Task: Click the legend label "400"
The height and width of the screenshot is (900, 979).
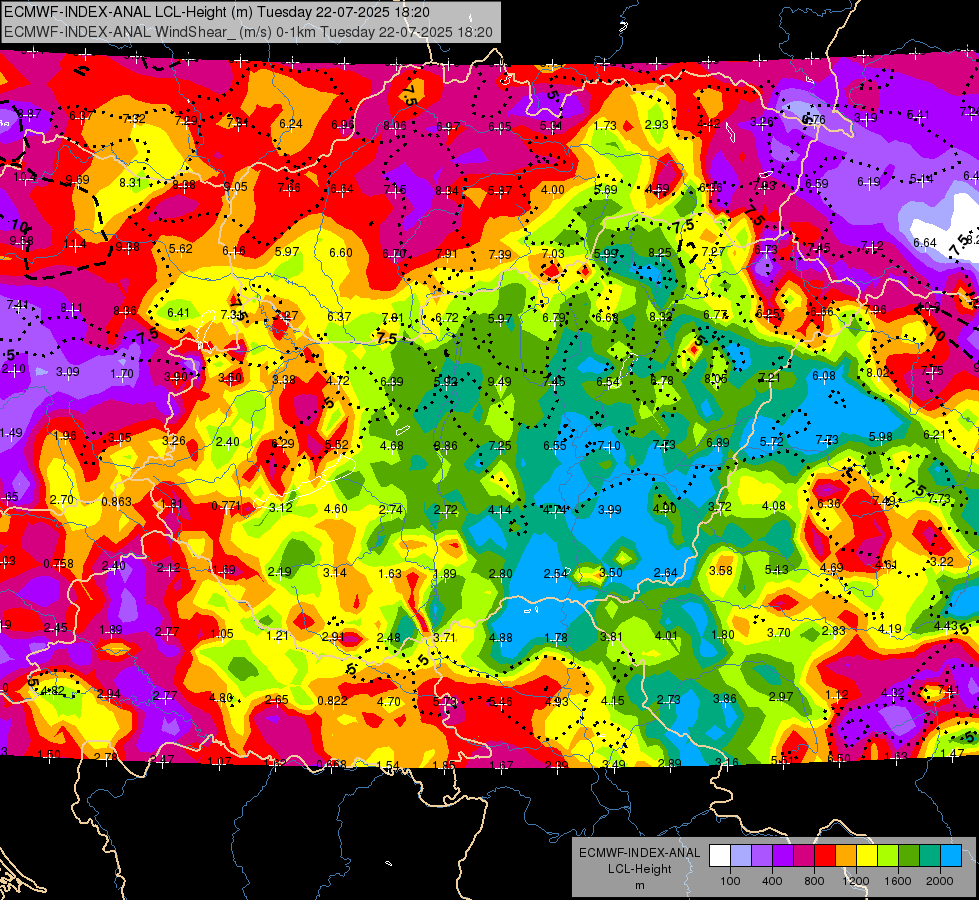Action: click(x=772, y=881)
